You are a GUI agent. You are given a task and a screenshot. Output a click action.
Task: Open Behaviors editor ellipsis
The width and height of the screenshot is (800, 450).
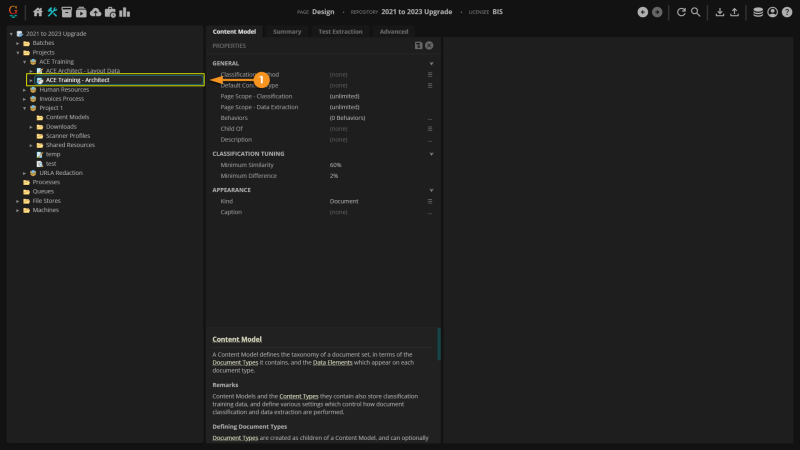point(430,119)
